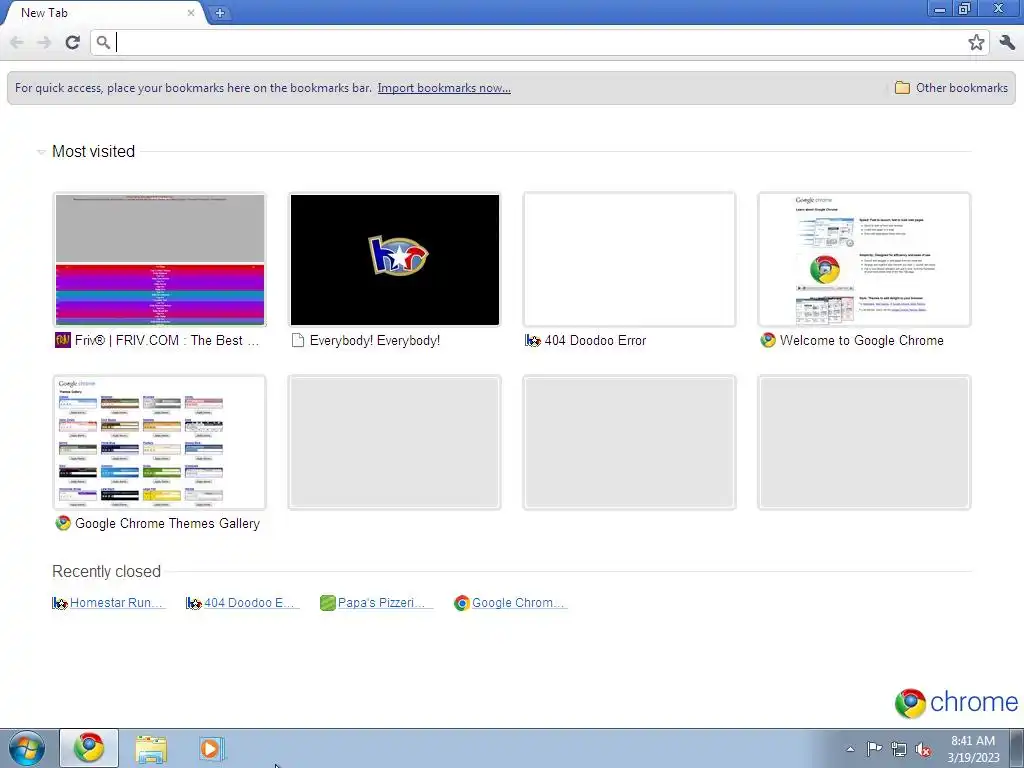This screenshot has height=768, width=1024.
Task: Open a new tab with plus button
Action: click(220, 12)
